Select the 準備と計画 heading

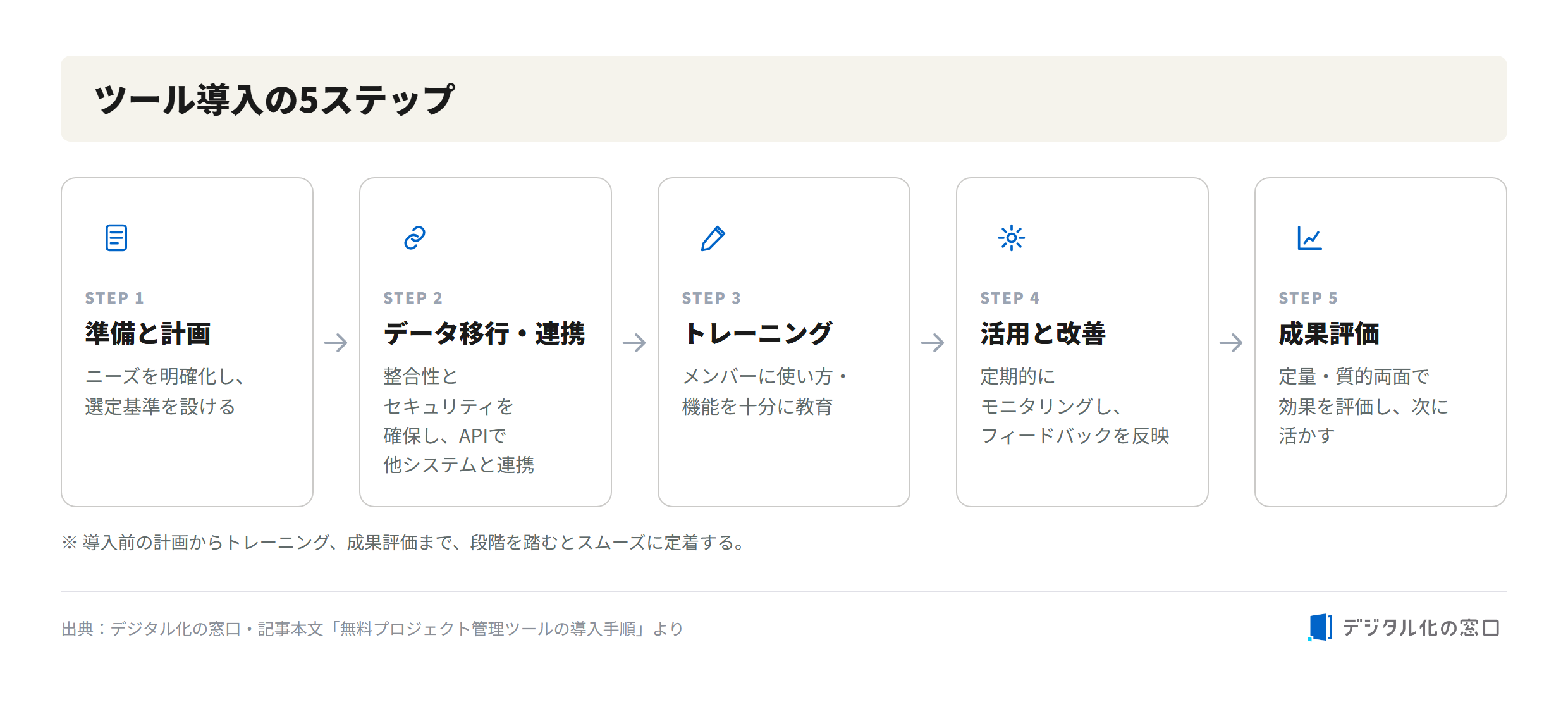click(148, 333)
